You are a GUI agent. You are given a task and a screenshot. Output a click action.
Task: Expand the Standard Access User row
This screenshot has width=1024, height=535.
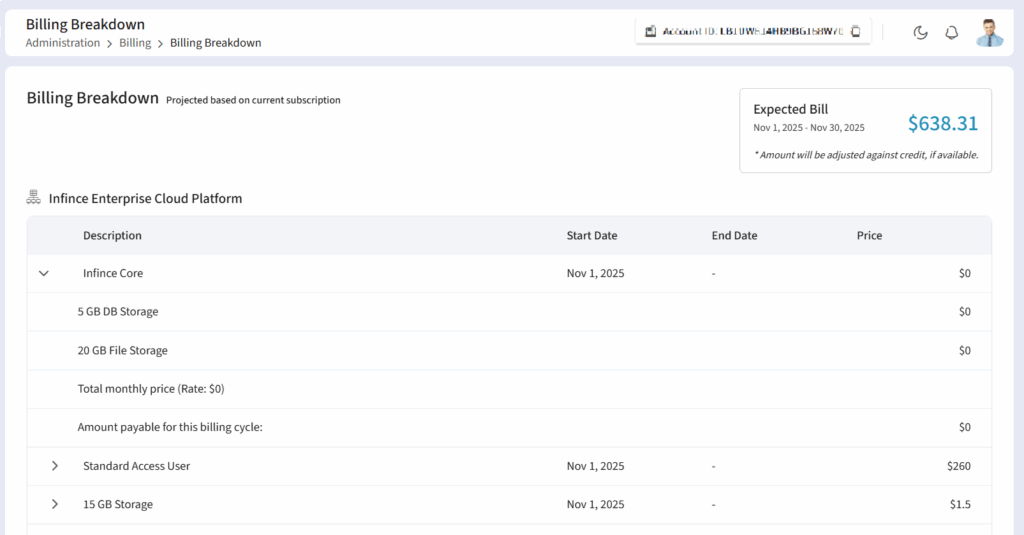(55, 466)
